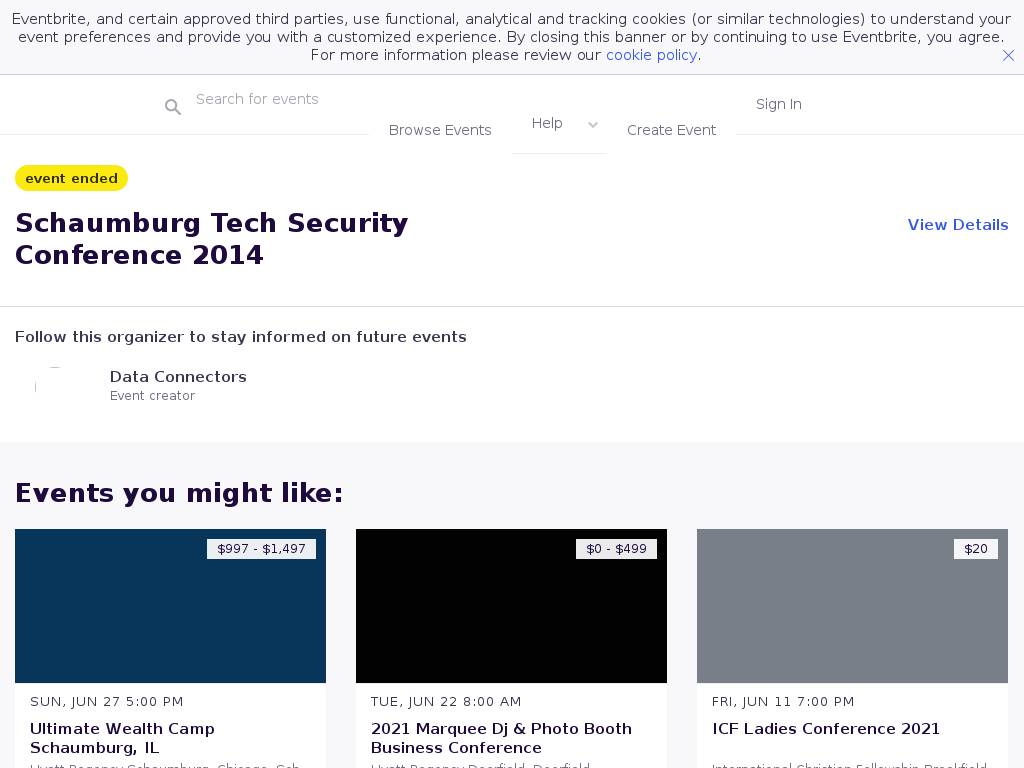Click the event ended yellow badge

click(x=71, y=178)
